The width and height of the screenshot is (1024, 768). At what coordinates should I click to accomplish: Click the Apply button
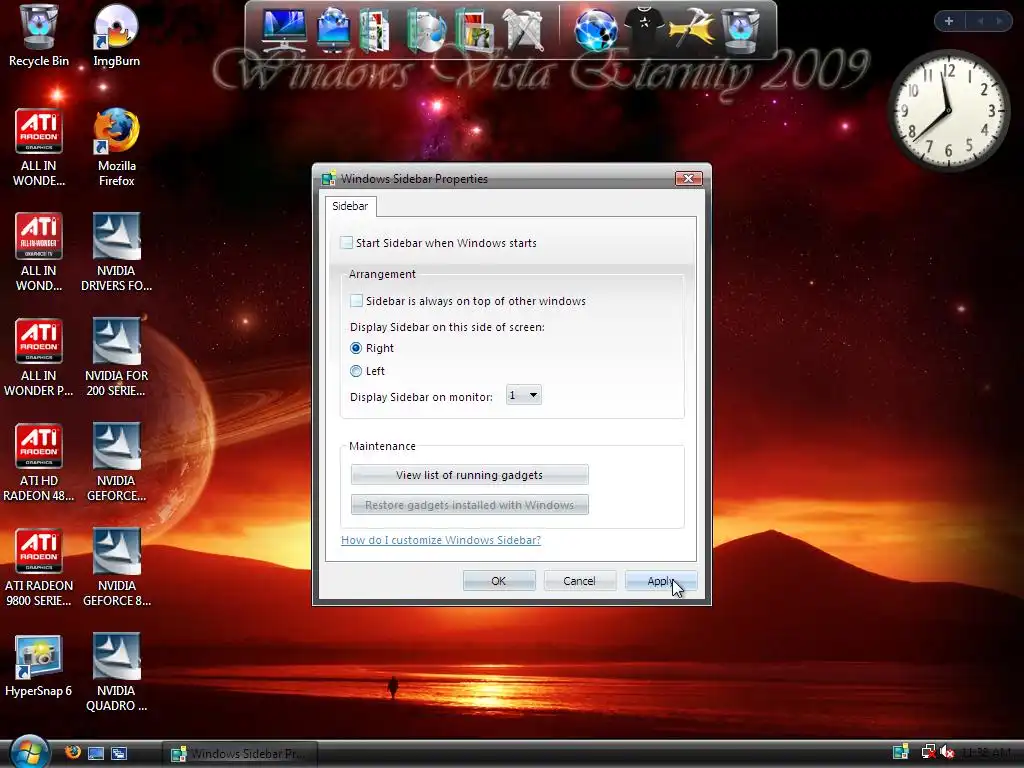click(x=660, y=581)
